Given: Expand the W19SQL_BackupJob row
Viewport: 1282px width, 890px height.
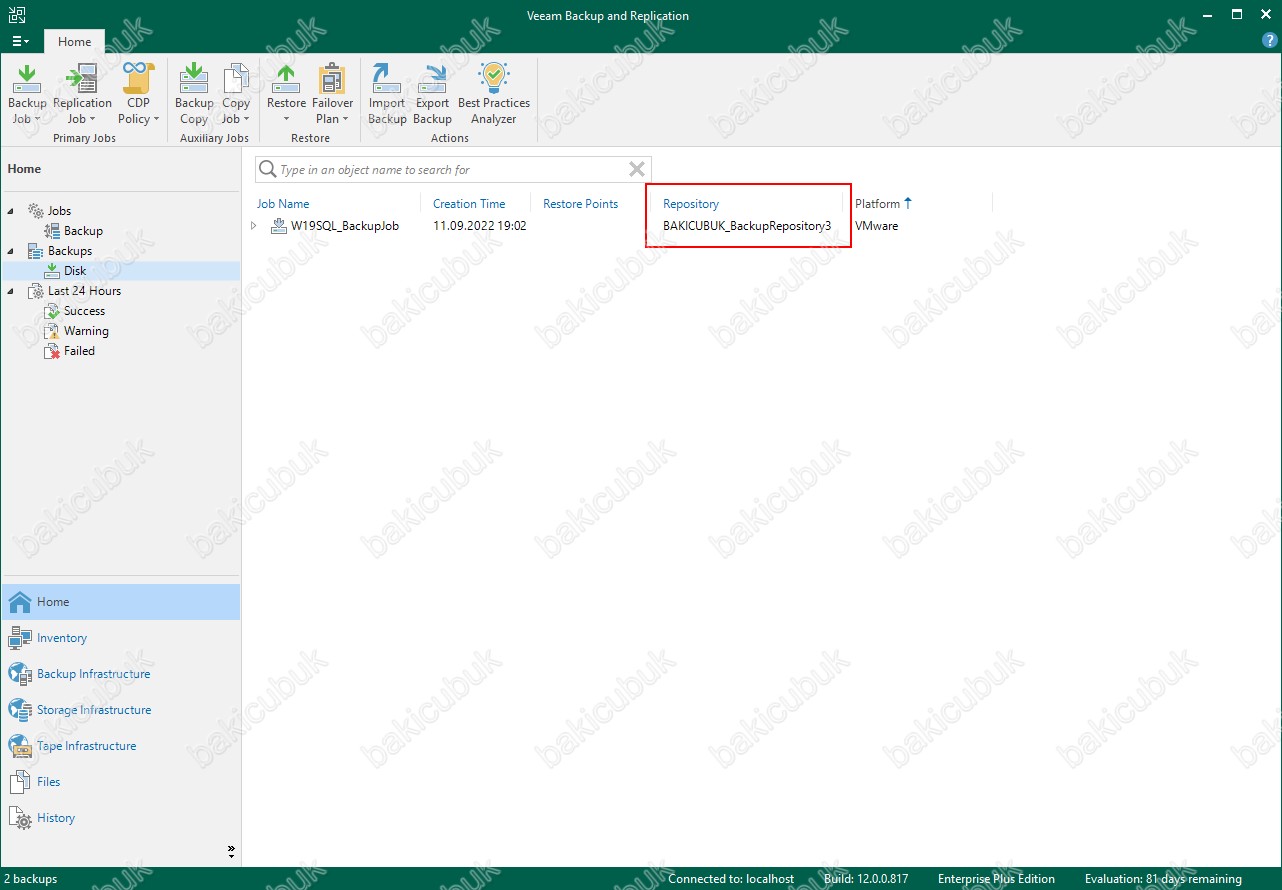Looking at the screenshot, I should click(254, 226).
